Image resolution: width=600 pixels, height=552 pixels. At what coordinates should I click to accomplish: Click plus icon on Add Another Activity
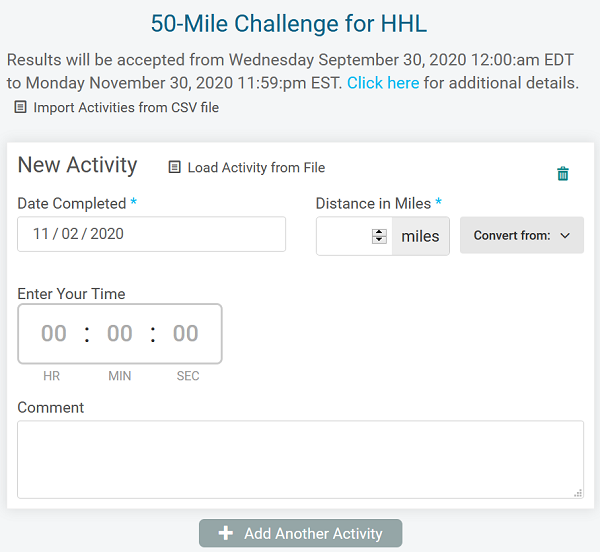coord(226,533)
